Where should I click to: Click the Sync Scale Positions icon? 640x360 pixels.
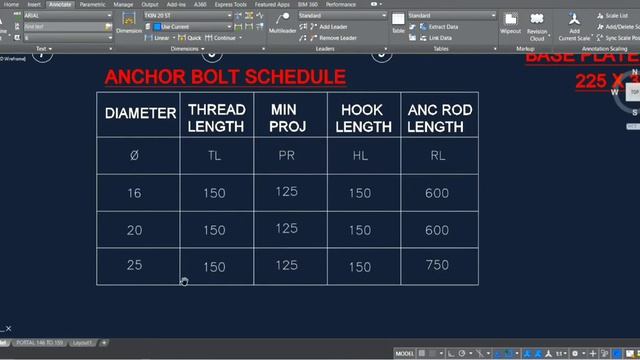point(600,38)
